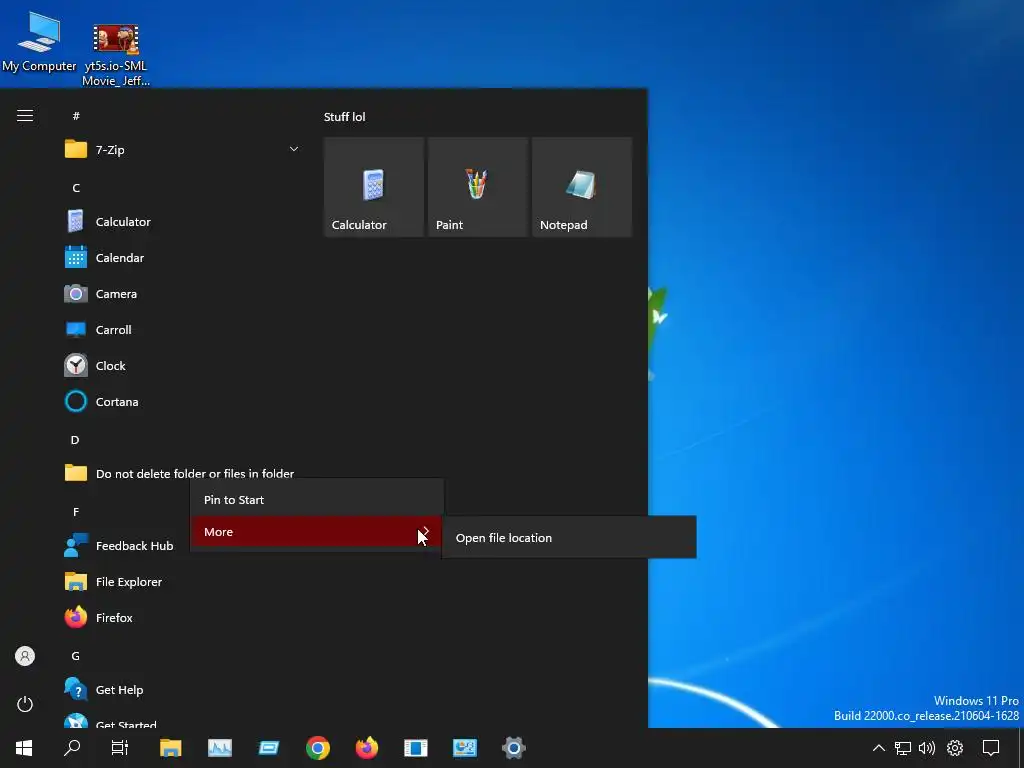This screenshot has height=768, width=1024.
Task: Open the Clock app
Action: [182, 365]
